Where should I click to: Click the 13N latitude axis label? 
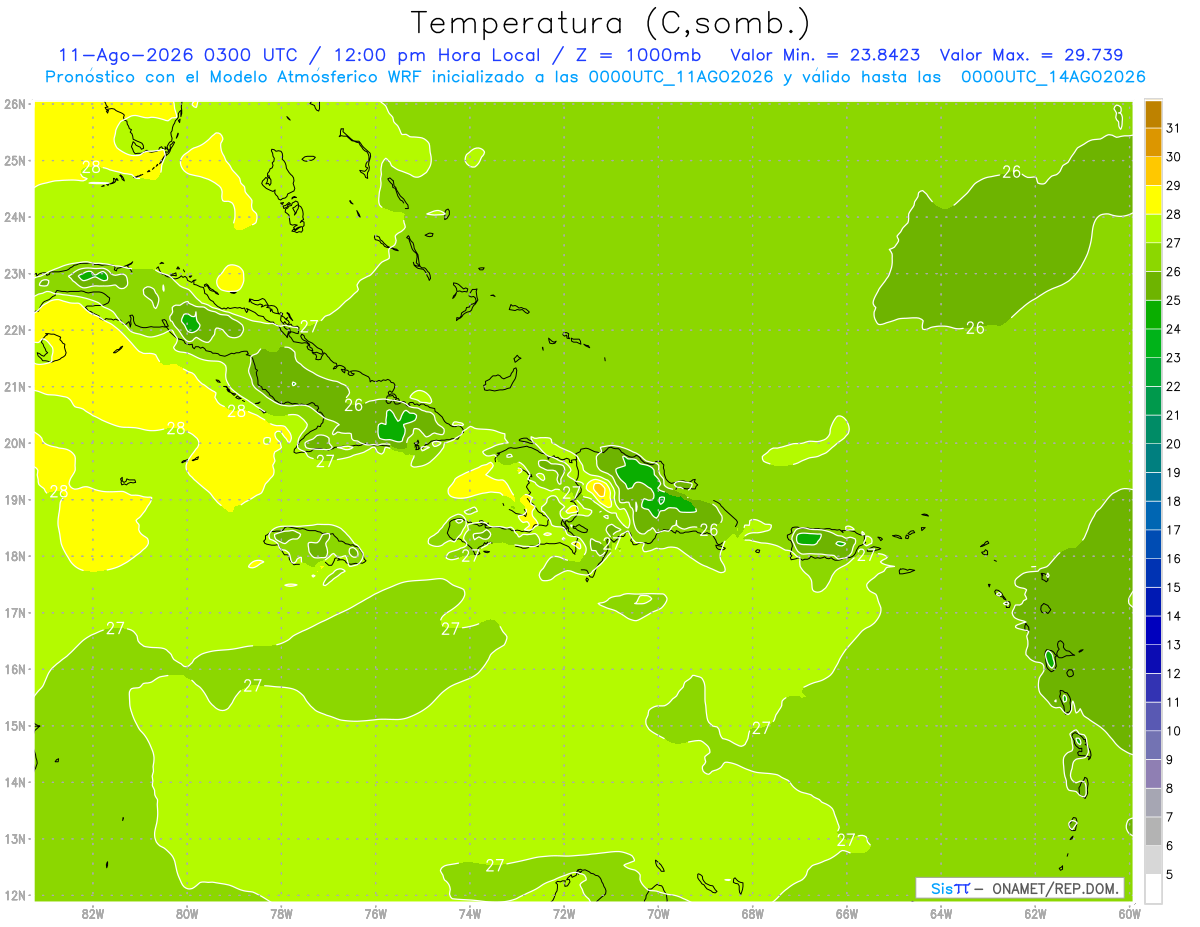click(x=15, y=838)
